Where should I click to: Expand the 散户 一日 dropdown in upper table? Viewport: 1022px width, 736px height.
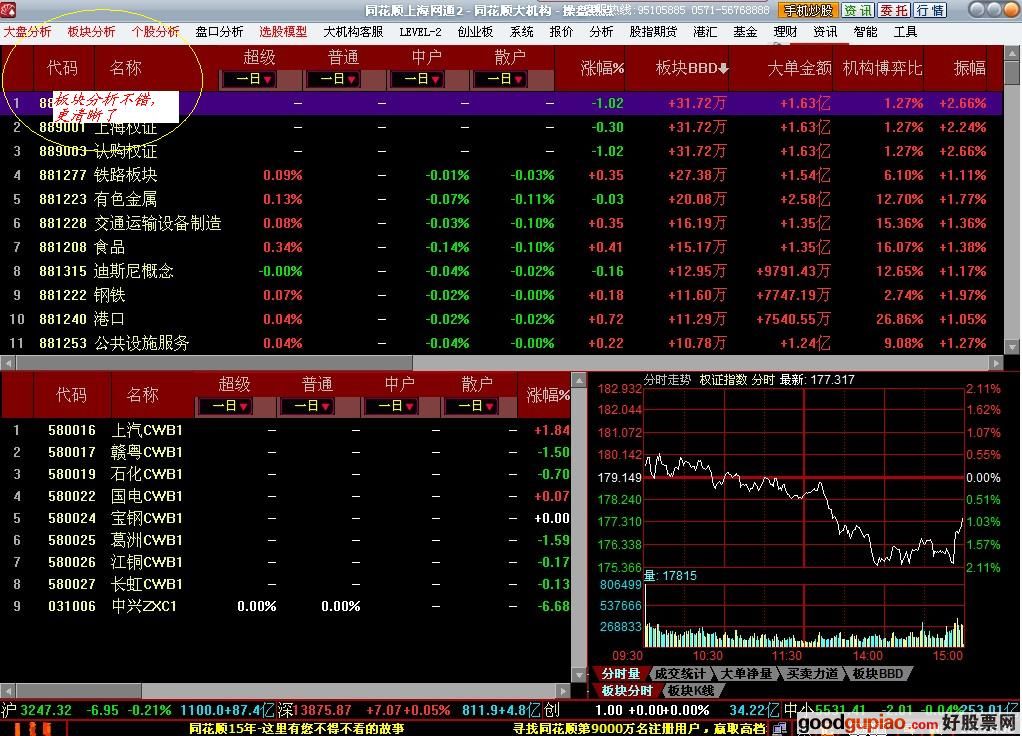point(499,79)
